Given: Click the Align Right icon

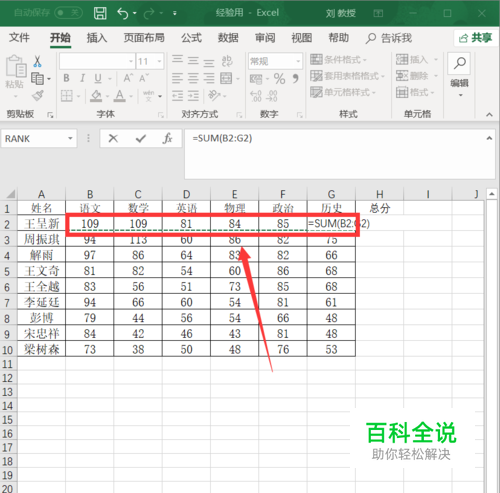Looking at the screenshot, I should [x=209, y=79].
